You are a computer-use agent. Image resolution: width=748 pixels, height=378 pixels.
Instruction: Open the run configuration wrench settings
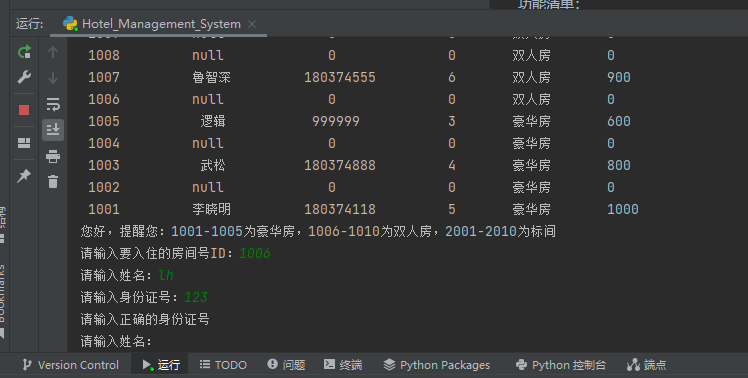pos(24,77)
